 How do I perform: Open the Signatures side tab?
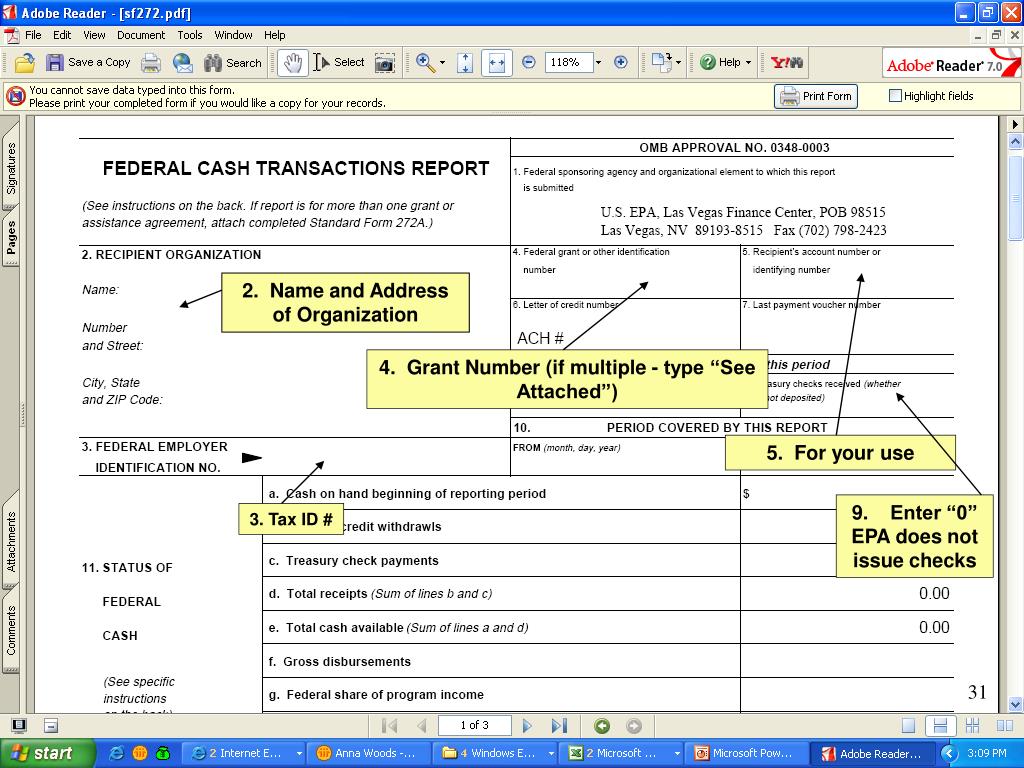pyautogui.click(x=11, y=165)
